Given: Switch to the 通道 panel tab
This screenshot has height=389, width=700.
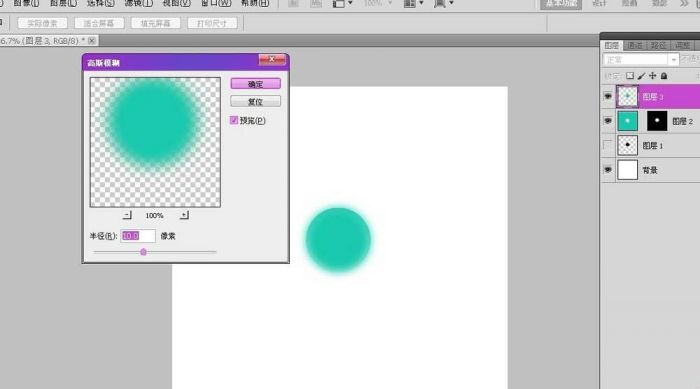Looking at the screenshot, I should (x=635, y=46).
